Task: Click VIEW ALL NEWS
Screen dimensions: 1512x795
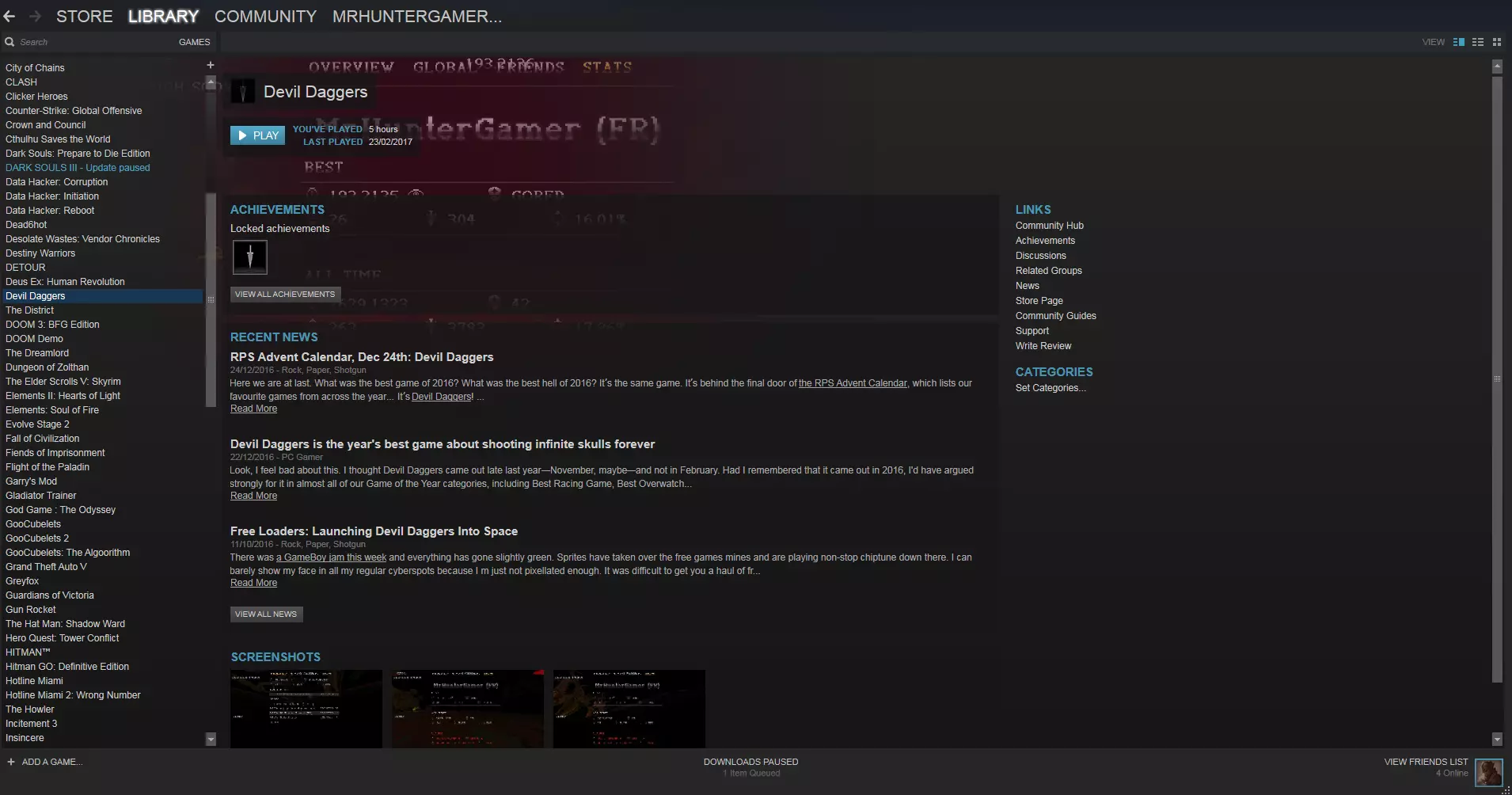Action: 266,614
